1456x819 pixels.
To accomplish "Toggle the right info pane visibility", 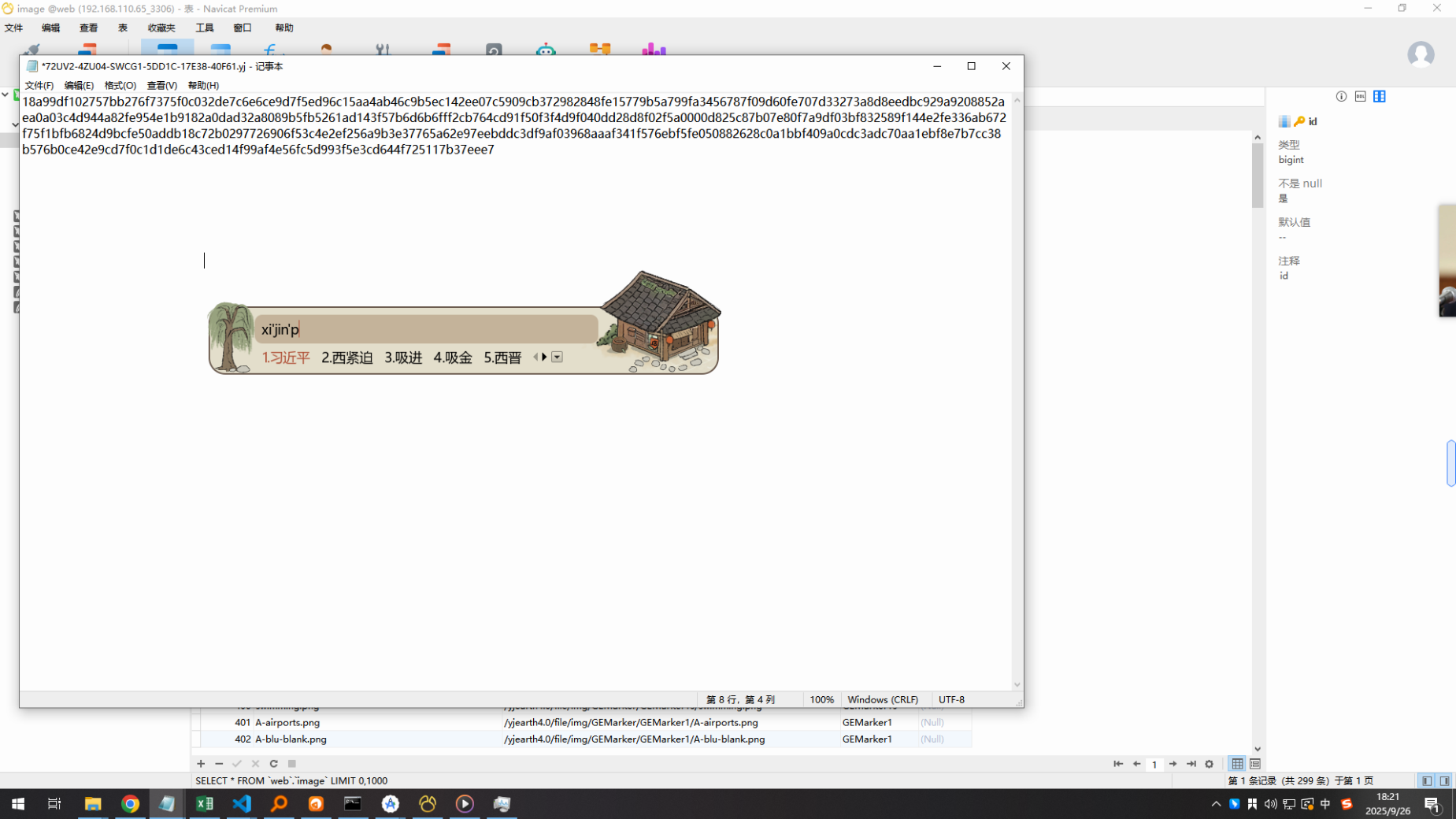I will [1444, 780].
